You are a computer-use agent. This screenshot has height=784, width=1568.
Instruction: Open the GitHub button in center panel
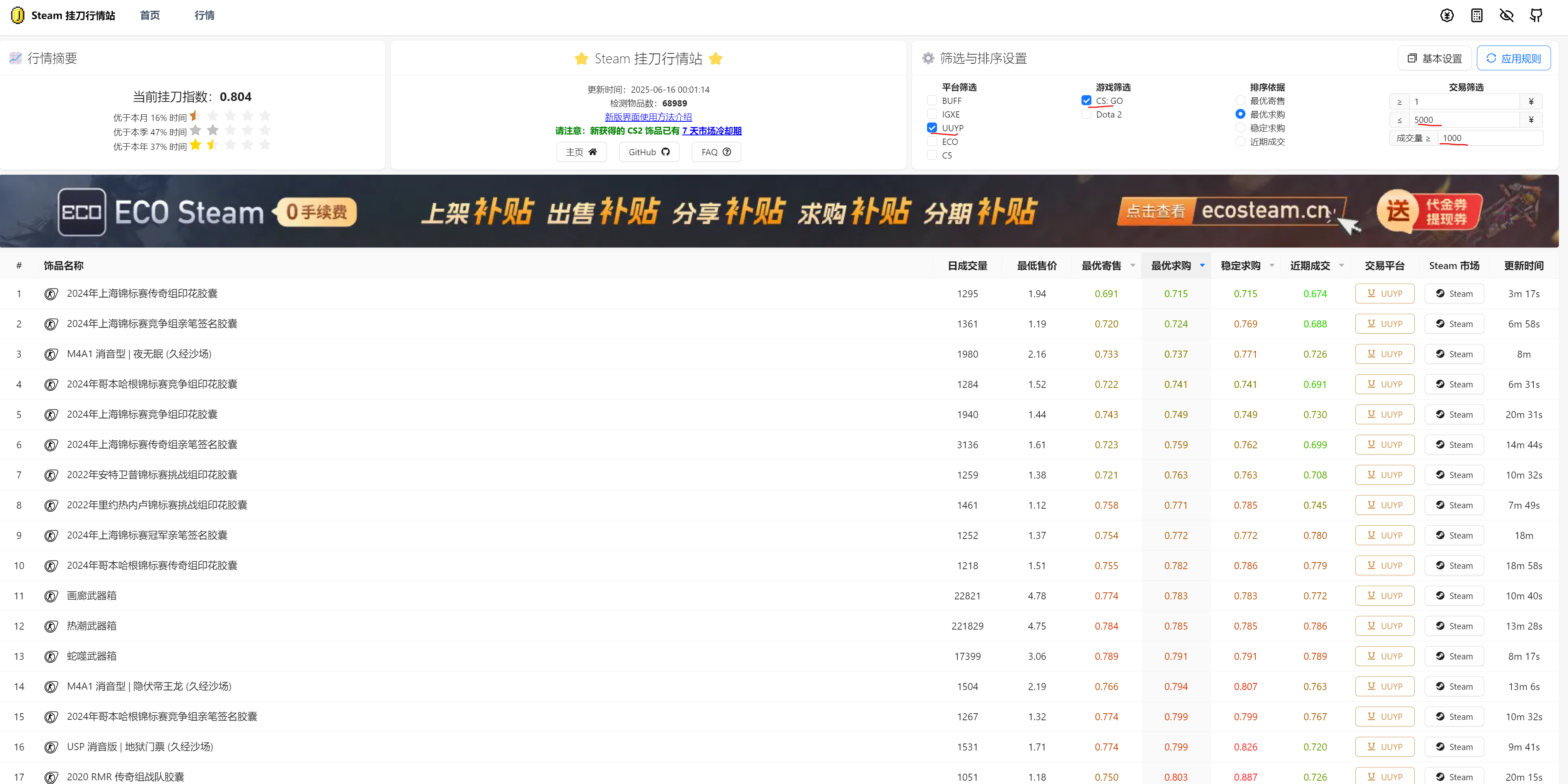(649, 152)
